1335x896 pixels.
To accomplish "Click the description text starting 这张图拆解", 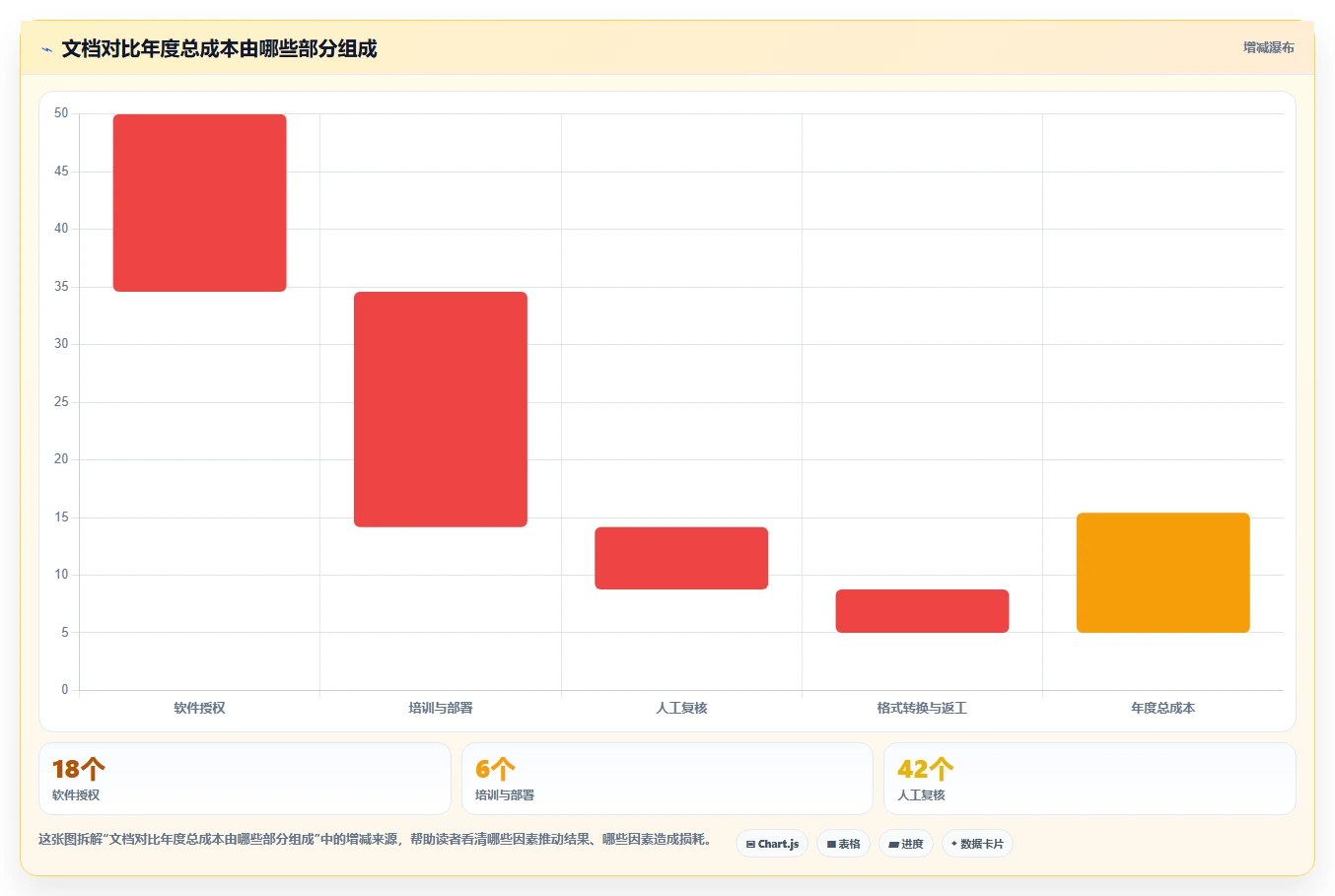I will coord(375,840).
